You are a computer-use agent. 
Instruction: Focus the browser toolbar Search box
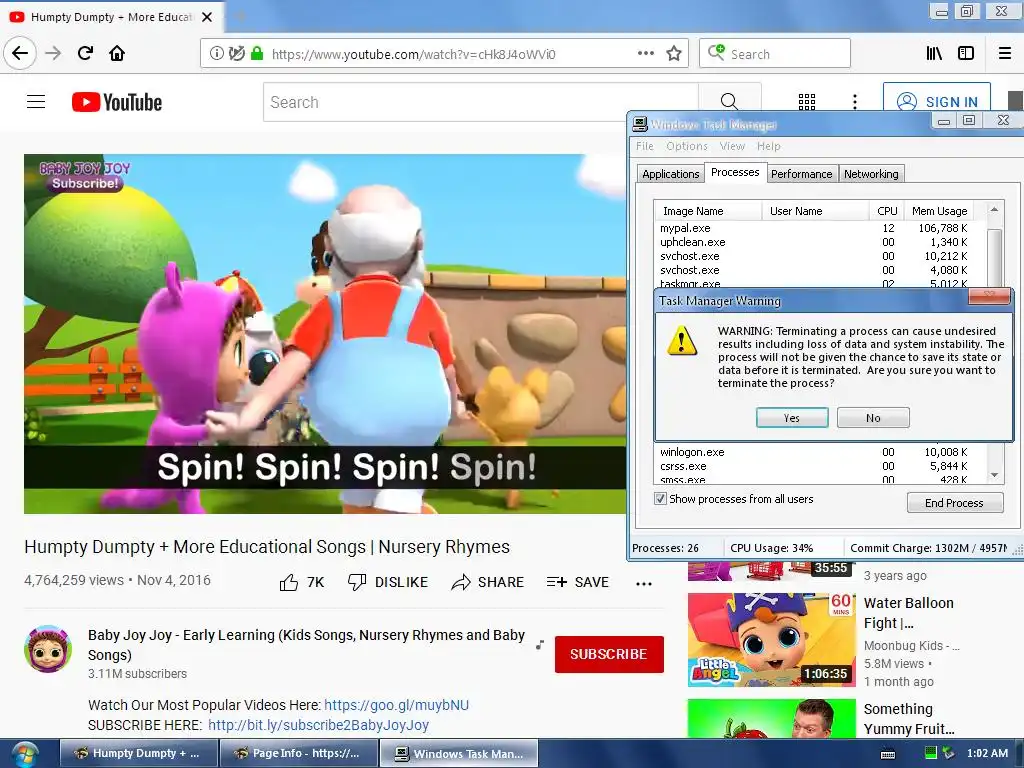[x=775, y=54]
